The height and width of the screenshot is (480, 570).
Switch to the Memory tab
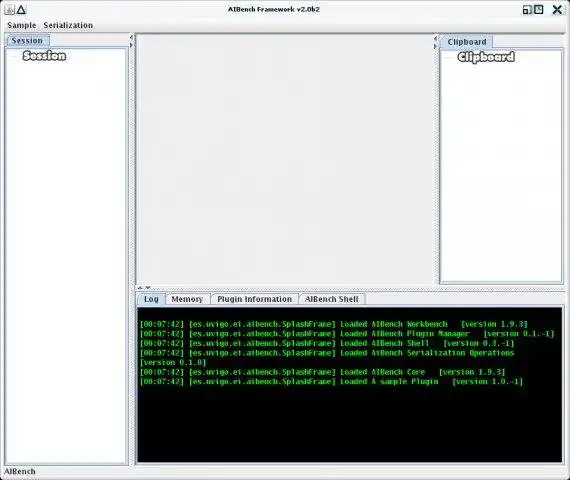(187, 299)
